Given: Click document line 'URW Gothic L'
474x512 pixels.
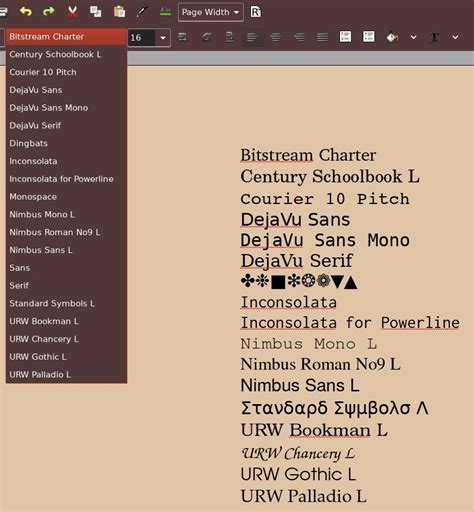Looking at the screenshot, I should tap(298, 474).
